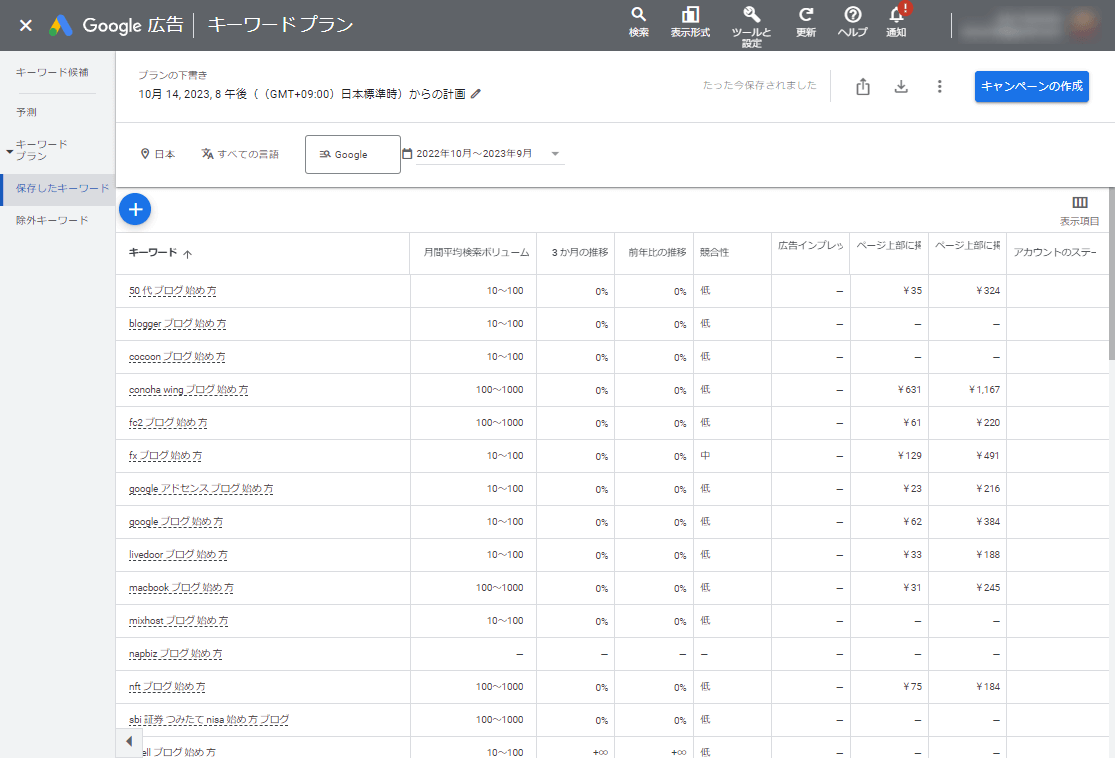Collapse the キーワードプラン tree section
Screen dimensions: 1115x758
[10, 151]
